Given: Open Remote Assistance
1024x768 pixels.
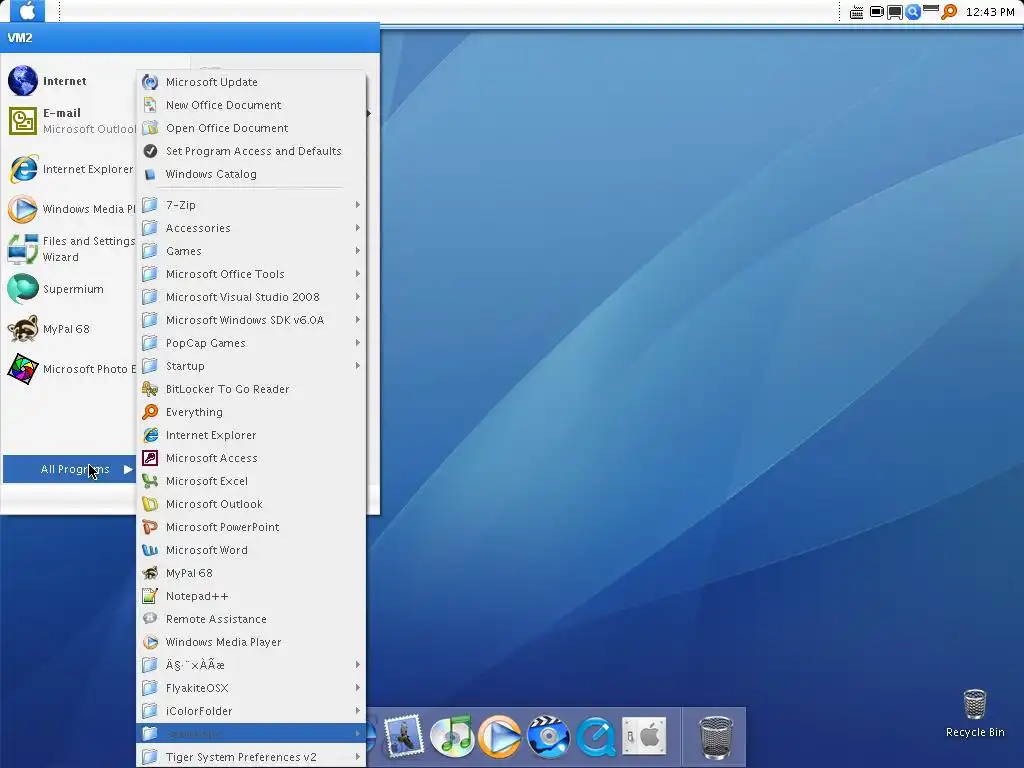Looking at the screenshot, I should [251, 619].
